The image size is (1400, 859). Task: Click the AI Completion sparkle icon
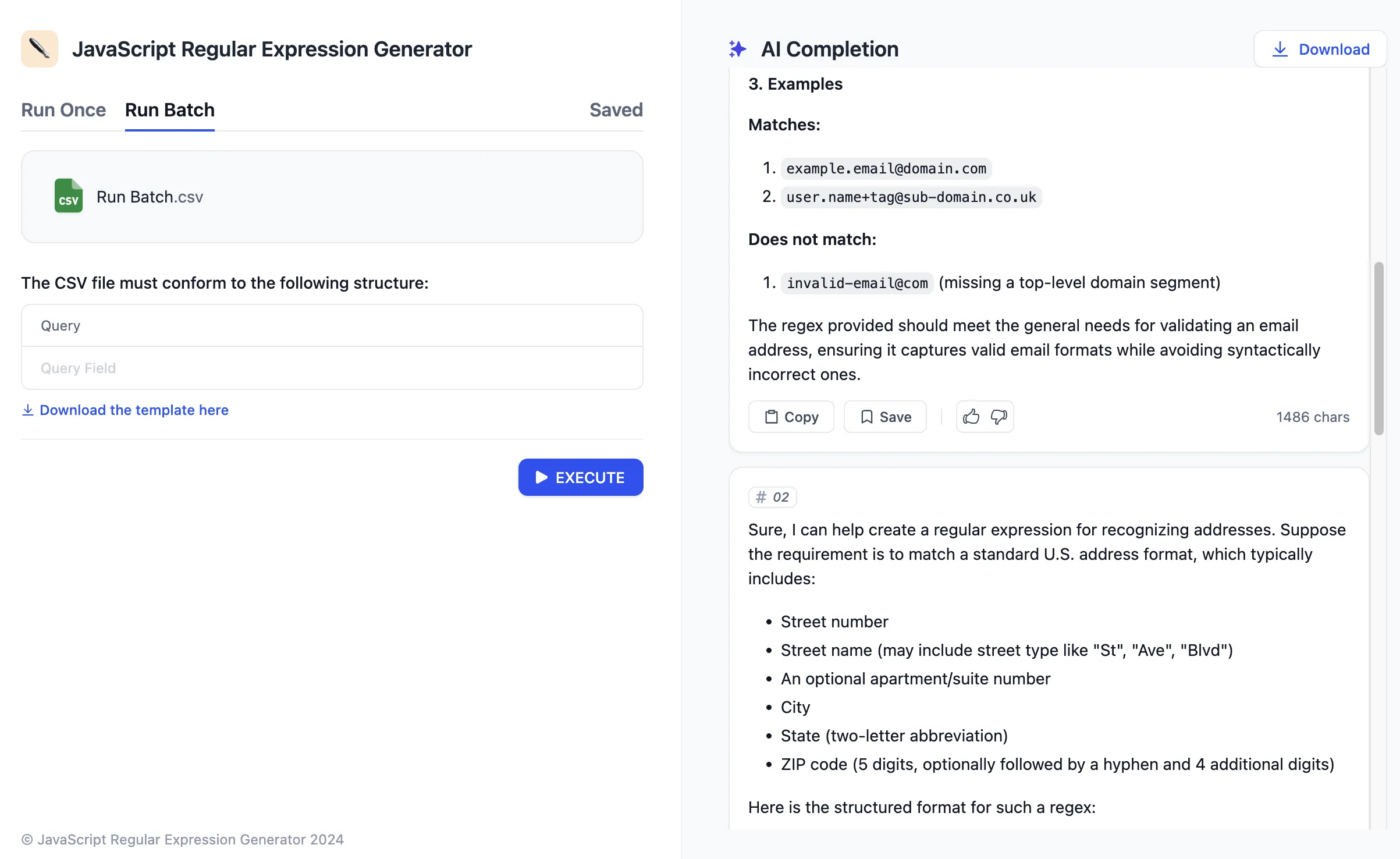pyautogui.click(x=737, y=49)
